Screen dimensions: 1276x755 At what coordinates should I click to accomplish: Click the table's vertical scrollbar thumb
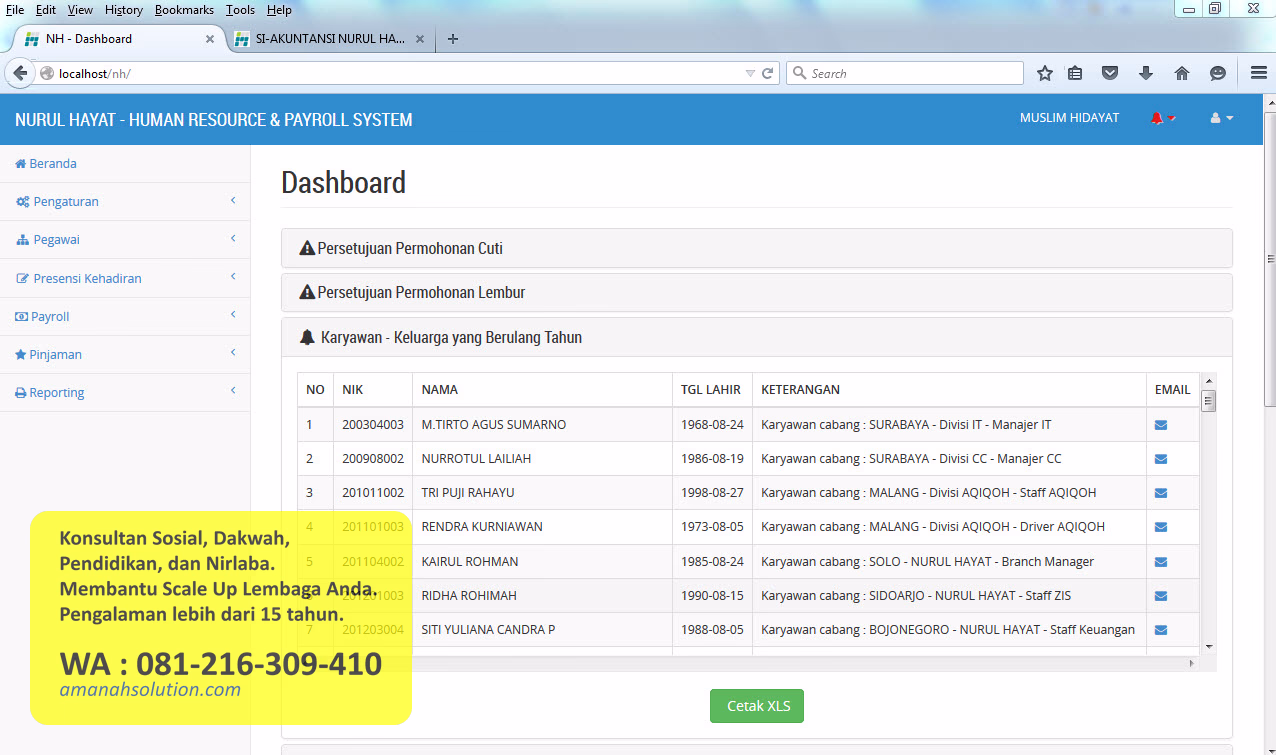pyautogui.click(x=1208, y=401)
